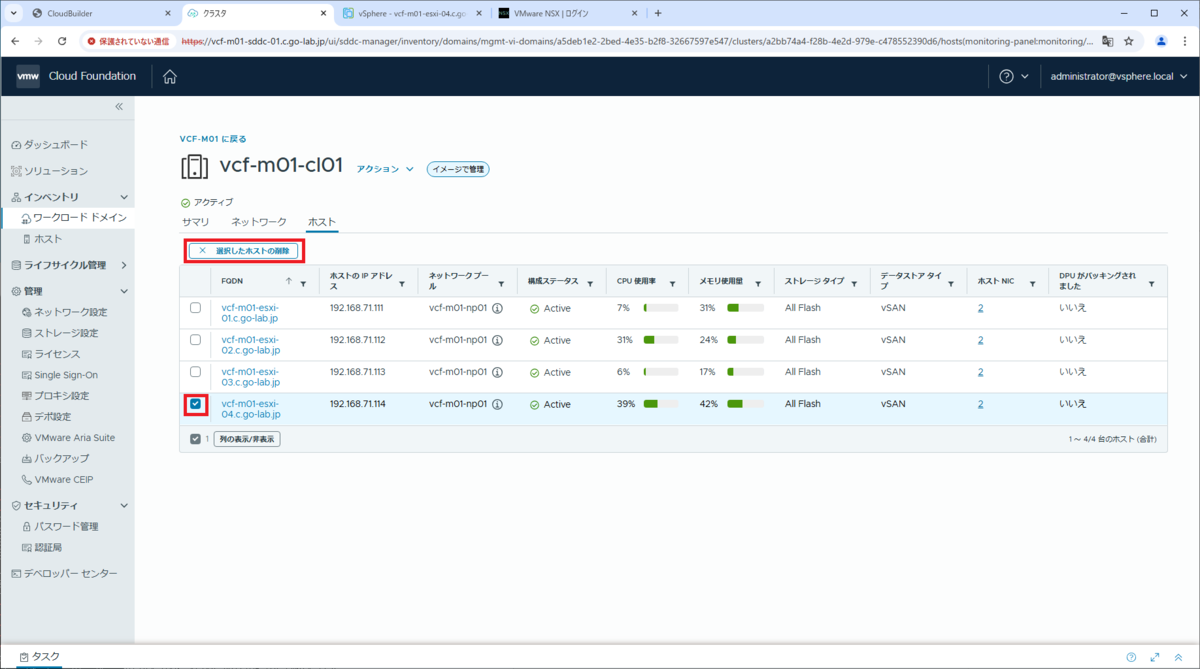
Task: Click the memory usage bar for esxi-01
Action: [745, 308]
